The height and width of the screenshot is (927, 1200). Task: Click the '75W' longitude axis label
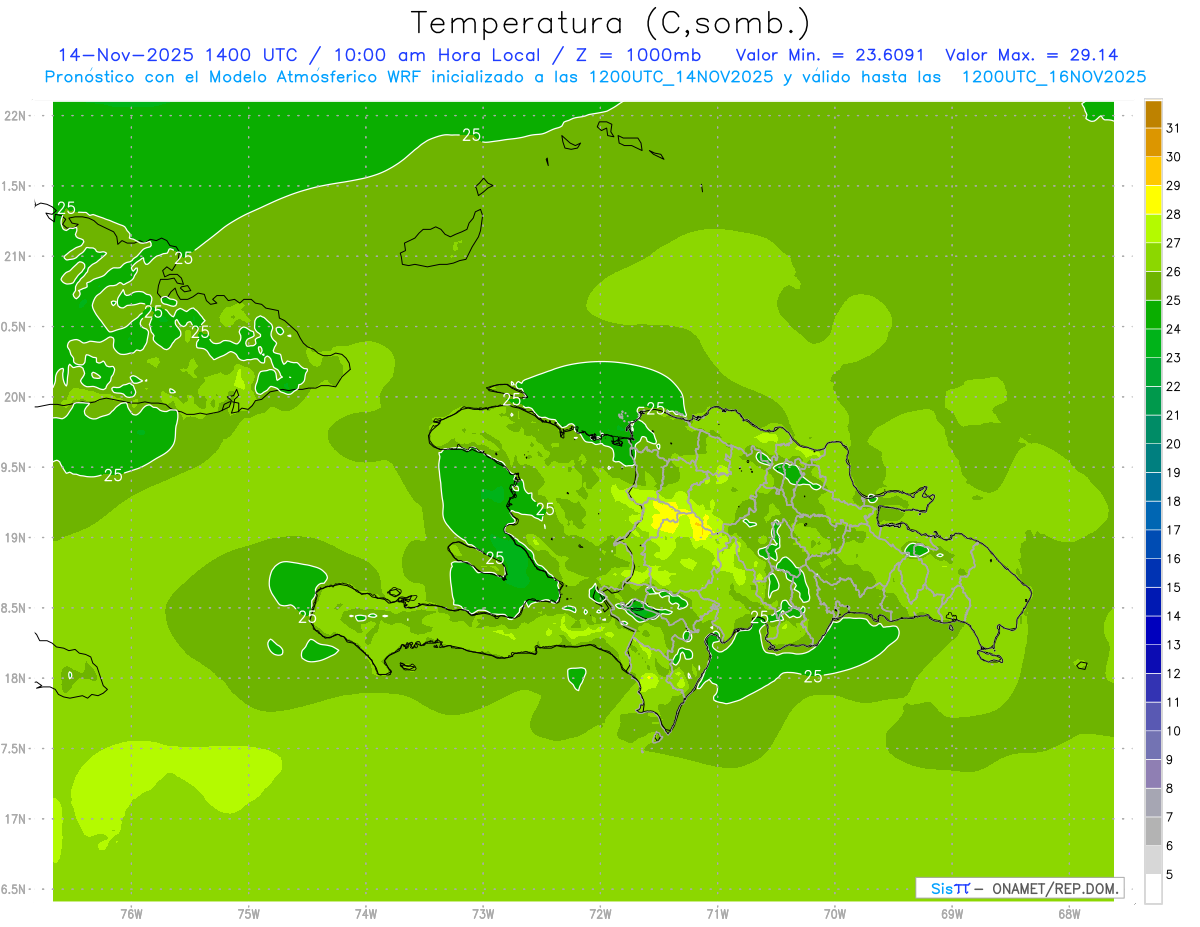click(x=248, y=913)
